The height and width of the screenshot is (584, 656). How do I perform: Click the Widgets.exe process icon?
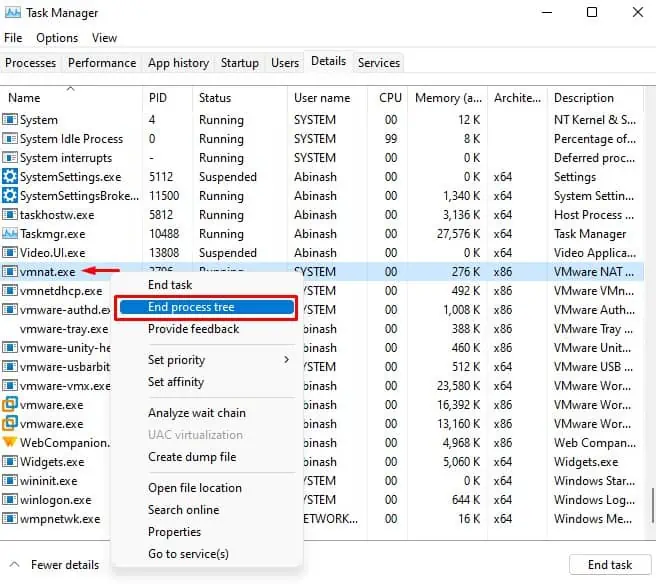click(x=10, y=461)
